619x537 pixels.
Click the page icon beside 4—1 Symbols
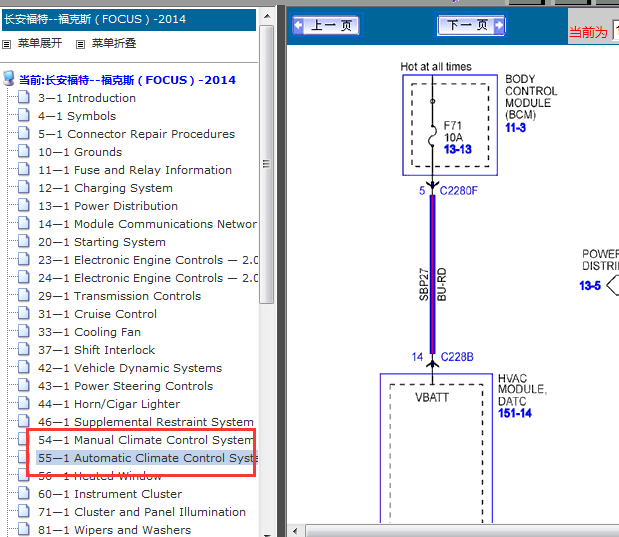coord(24,115)
